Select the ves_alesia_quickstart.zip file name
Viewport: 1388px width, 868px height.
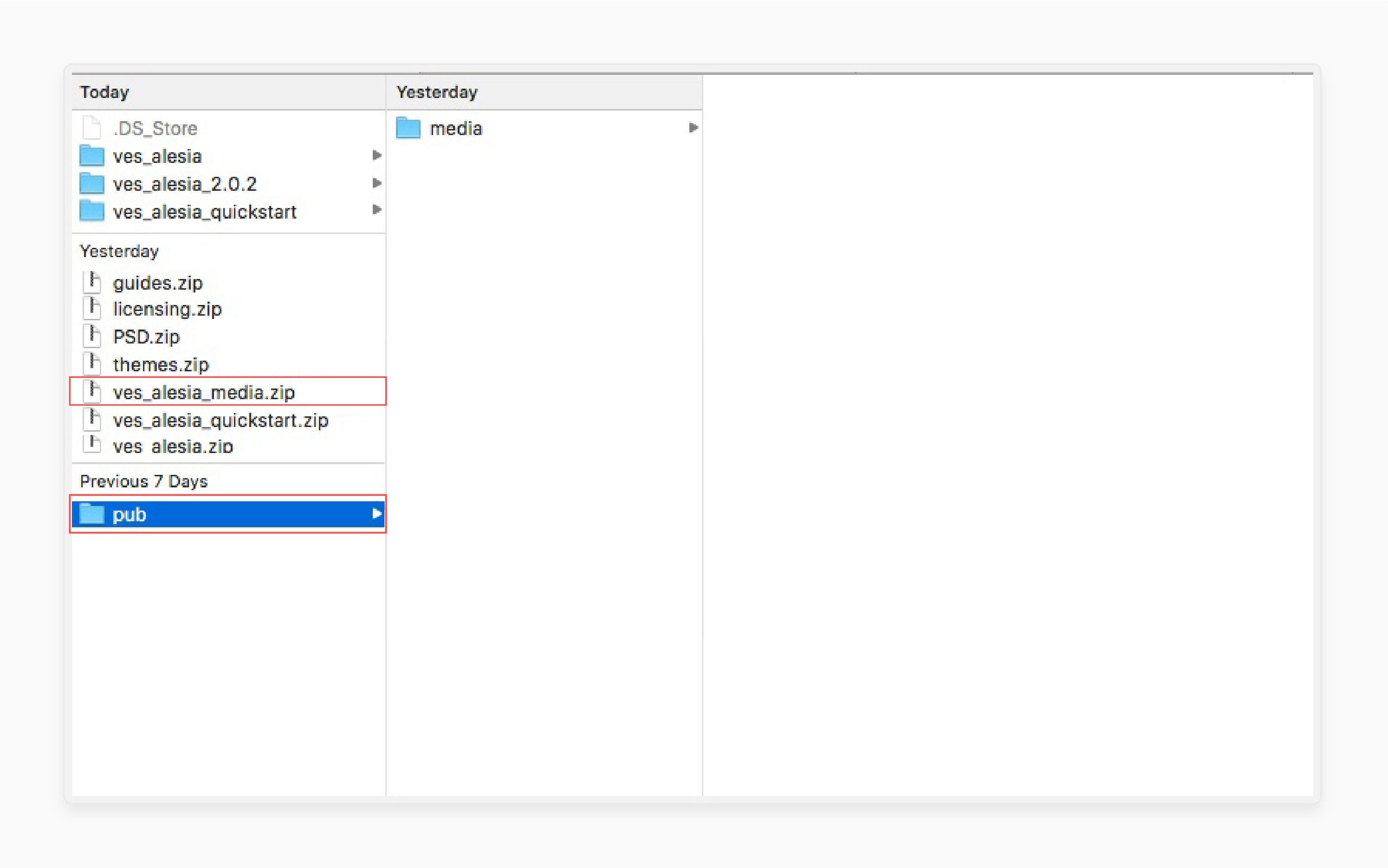click(221, 420)
